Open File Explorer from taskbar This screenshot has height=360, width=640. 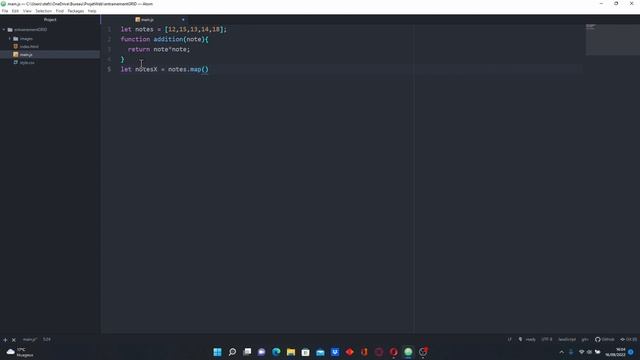[x=291, y=352]
